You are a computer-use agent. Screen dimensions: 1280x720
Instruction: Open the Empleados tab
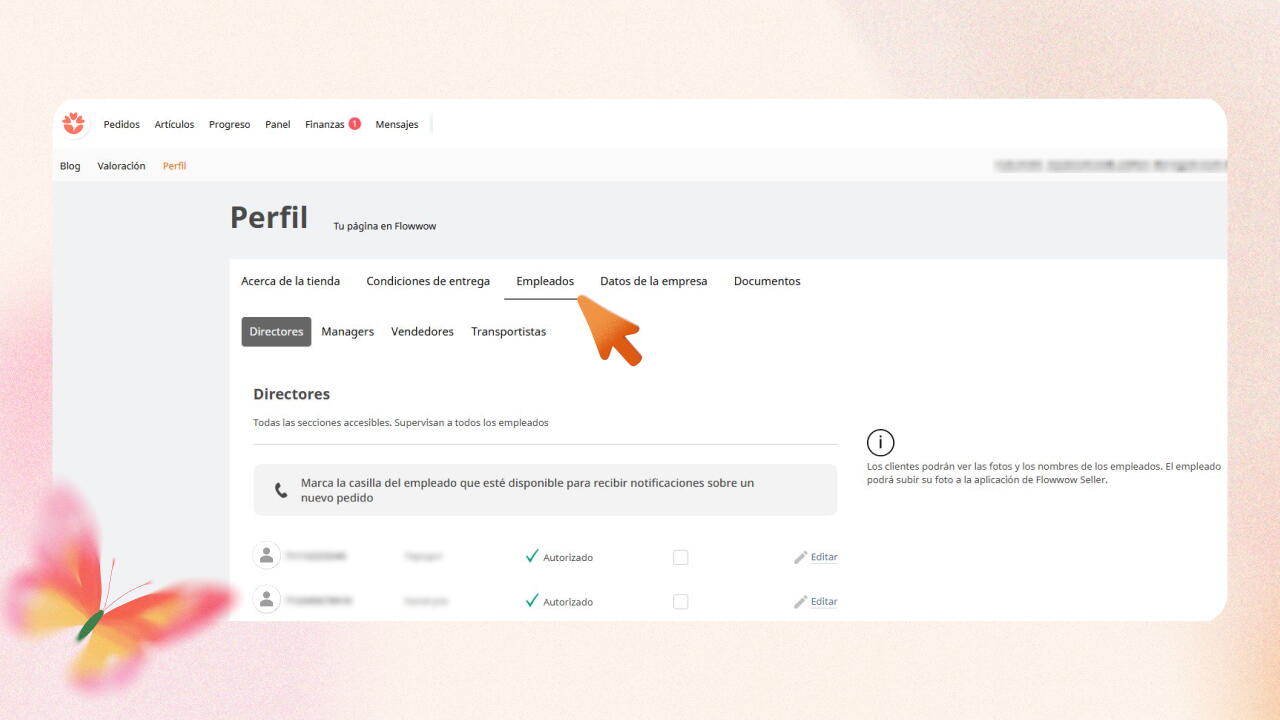pos(545,281)
